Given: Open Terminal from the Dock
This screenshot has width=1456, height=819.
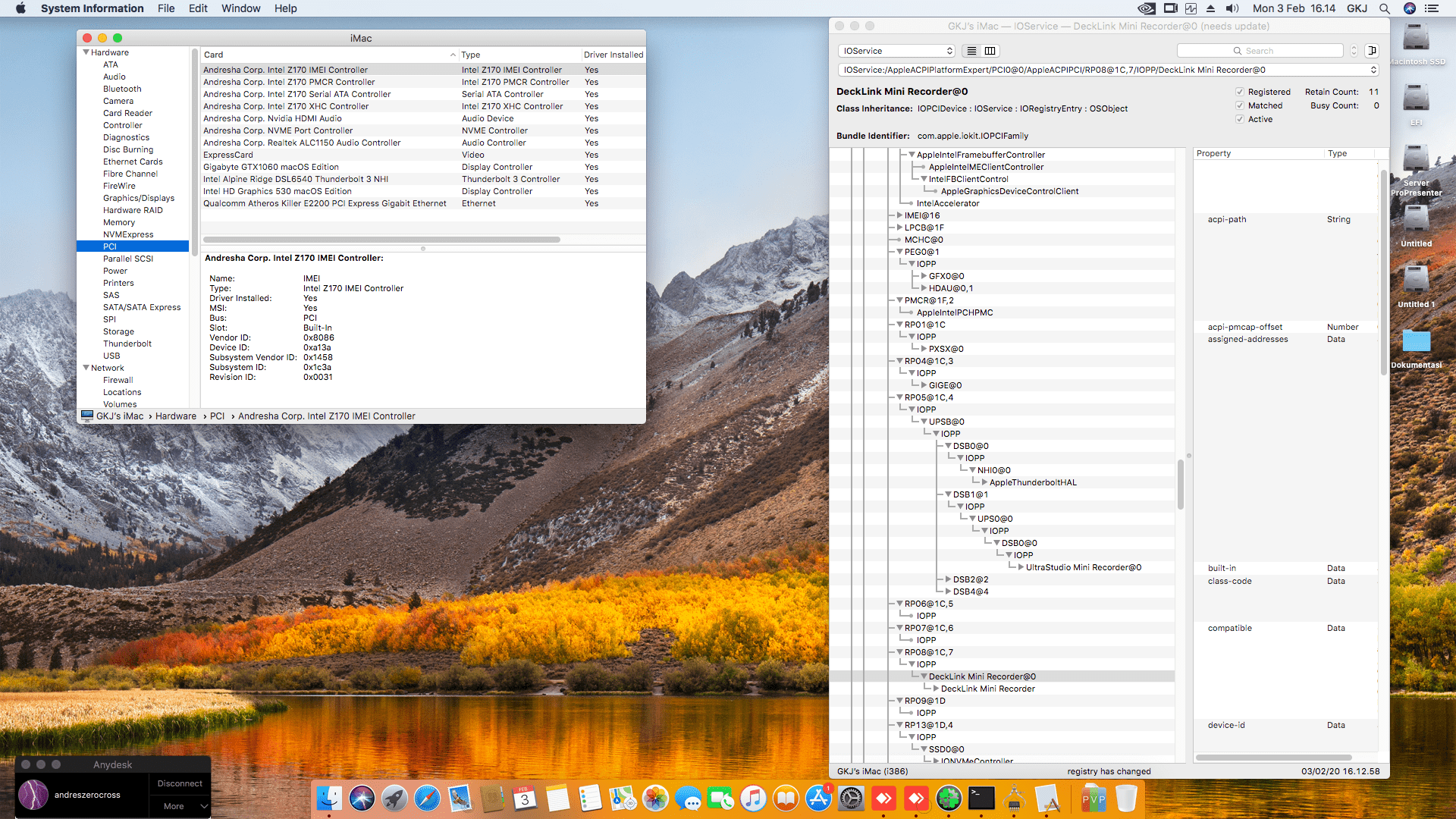Looking at the screenshot, I should pyautogui.click(x=981, y=799).
